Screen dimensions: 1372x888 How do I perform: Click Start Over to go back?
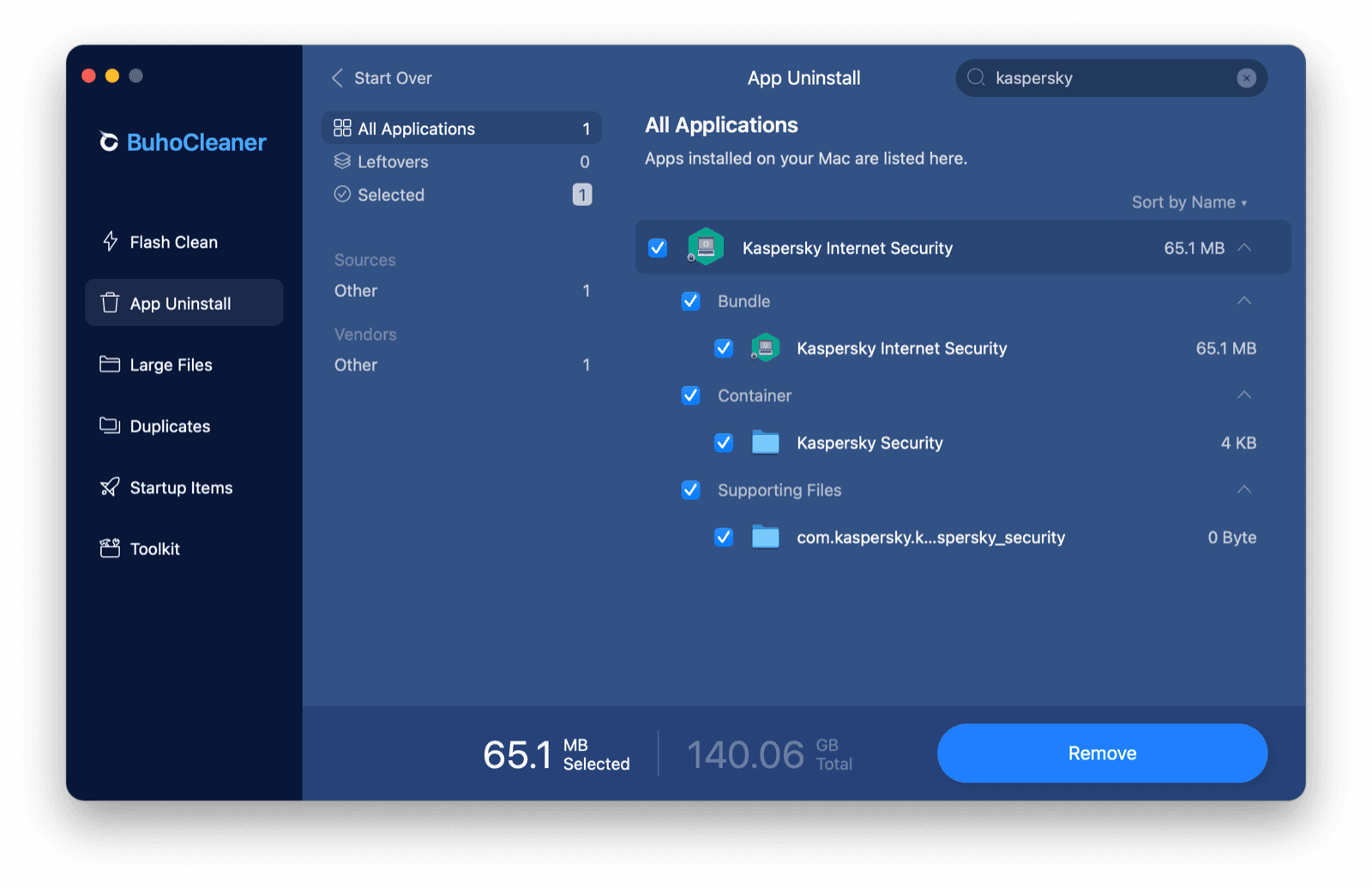(382, 77)
